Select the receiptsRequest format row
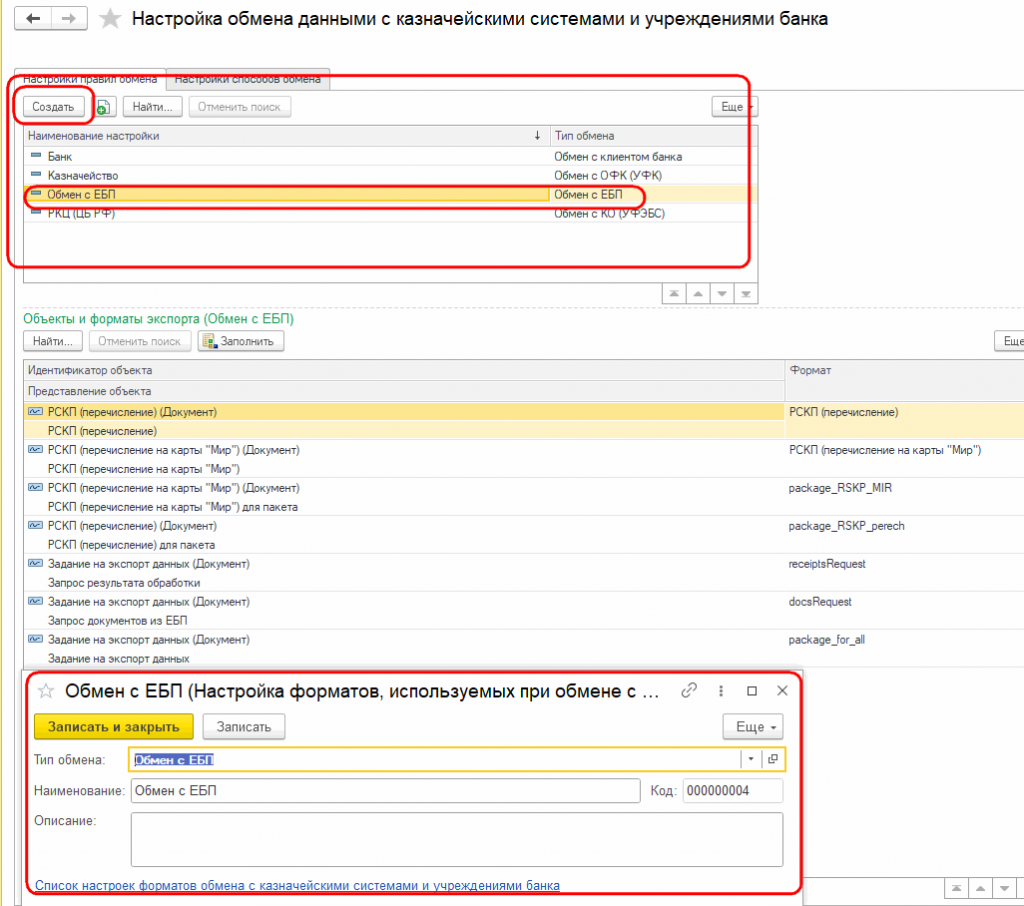1024x906 pixels. pyautogui.click(x=524, y=573)
